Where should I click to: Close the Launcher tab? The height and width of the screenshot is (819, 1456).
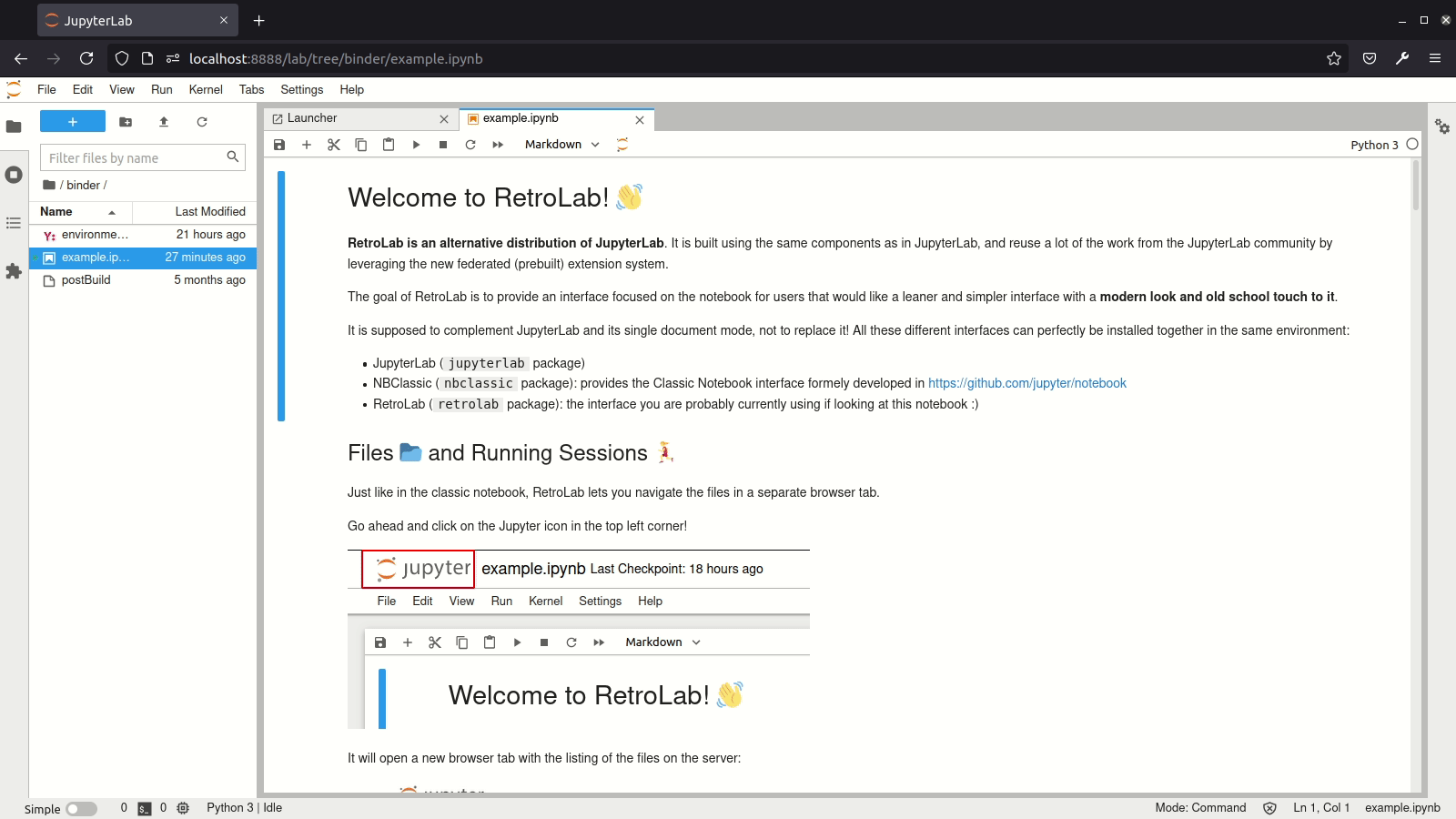[444, 119]
